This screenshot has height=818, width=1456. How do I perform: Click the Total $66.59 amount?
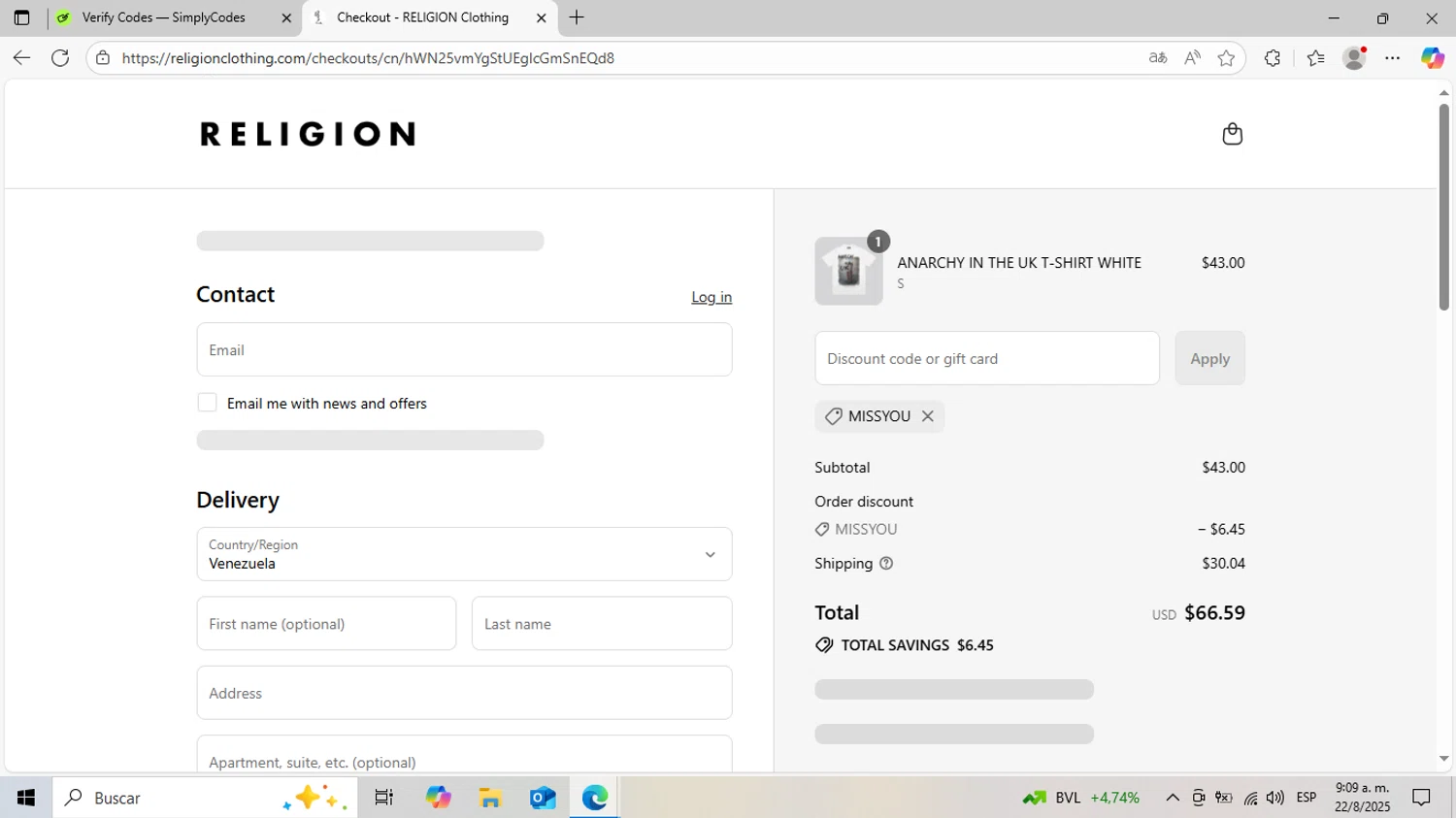point(1214,612)
